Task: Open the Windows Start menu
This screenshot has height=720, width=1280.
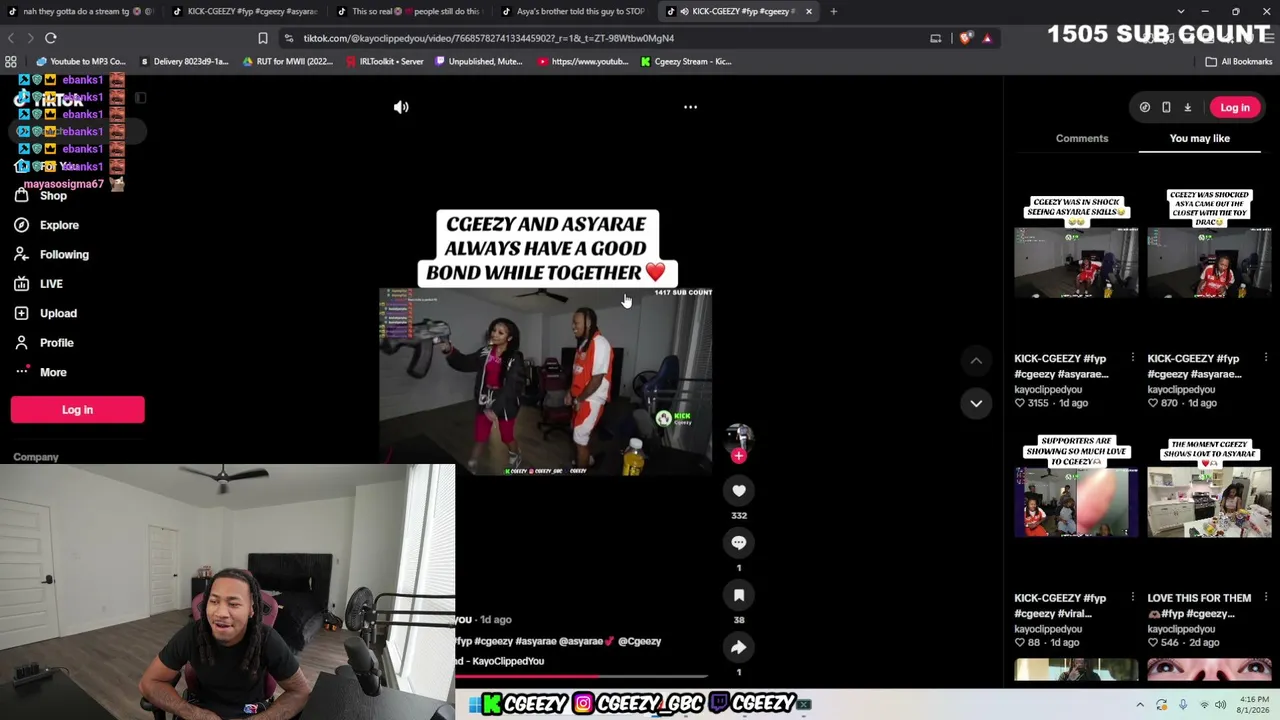Action: tap(475, 705)
